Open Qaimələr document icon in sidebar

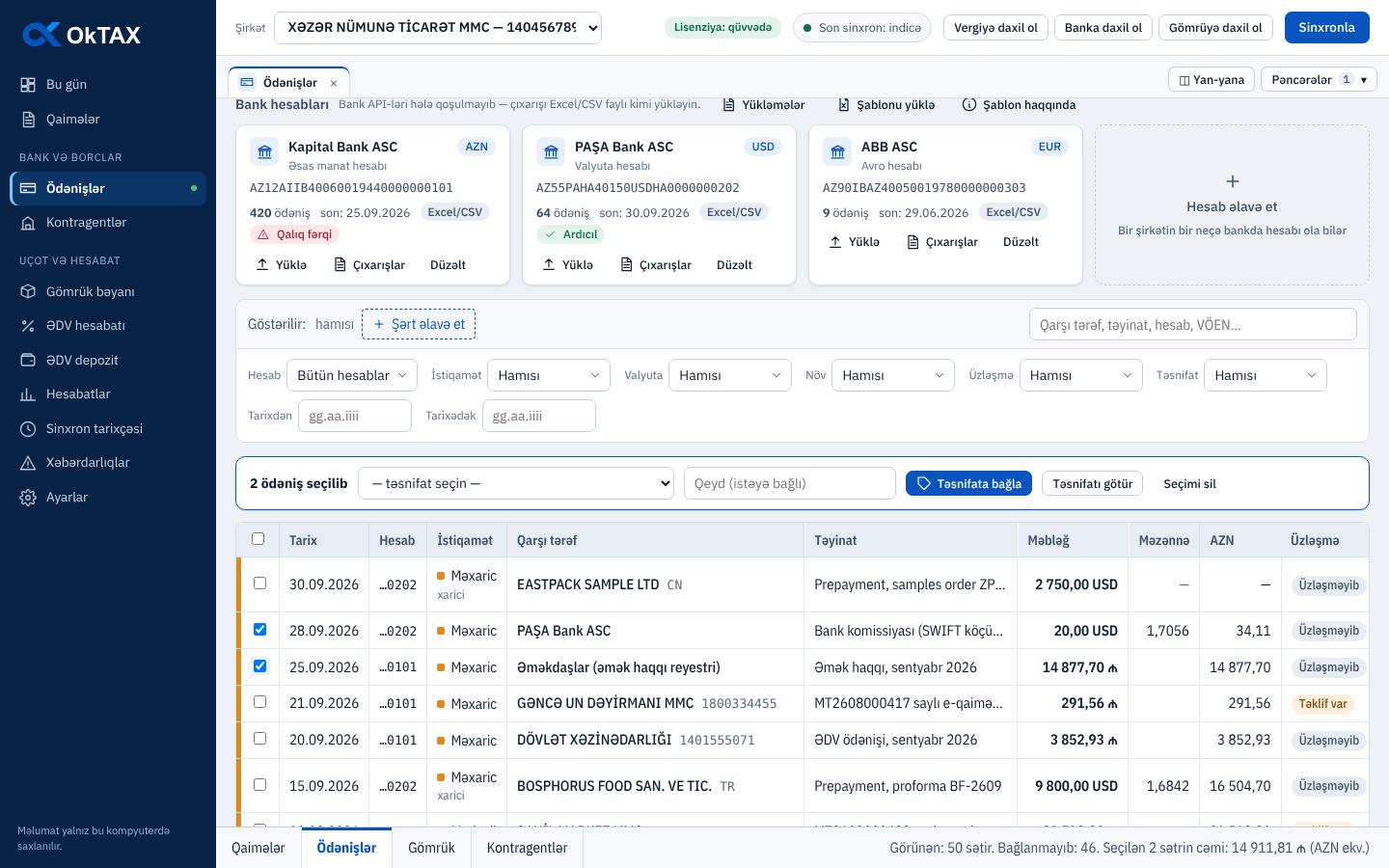click(28, 120)
